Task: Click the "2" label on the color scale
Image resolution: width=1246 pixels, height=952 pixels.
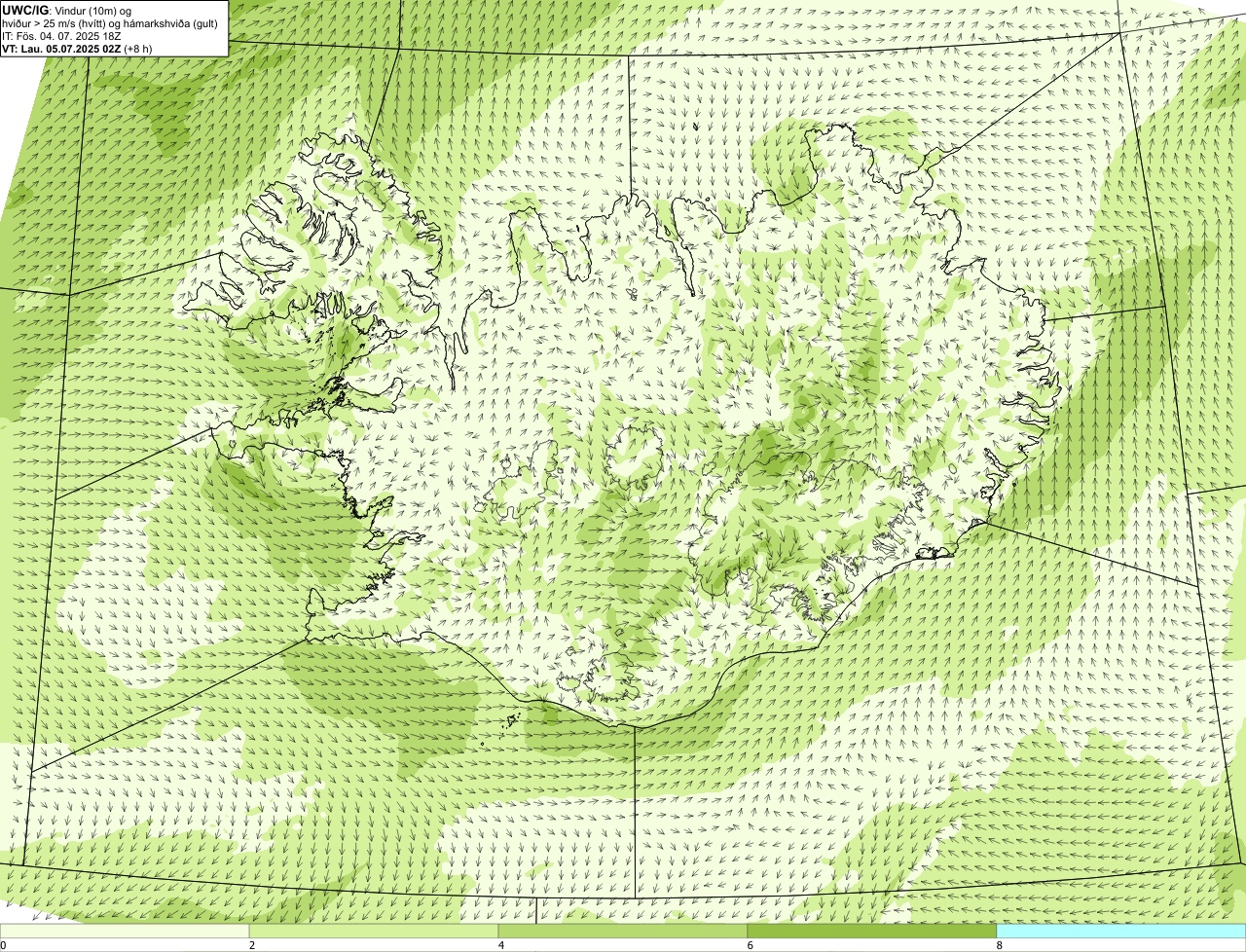Action: coord(252,945)
